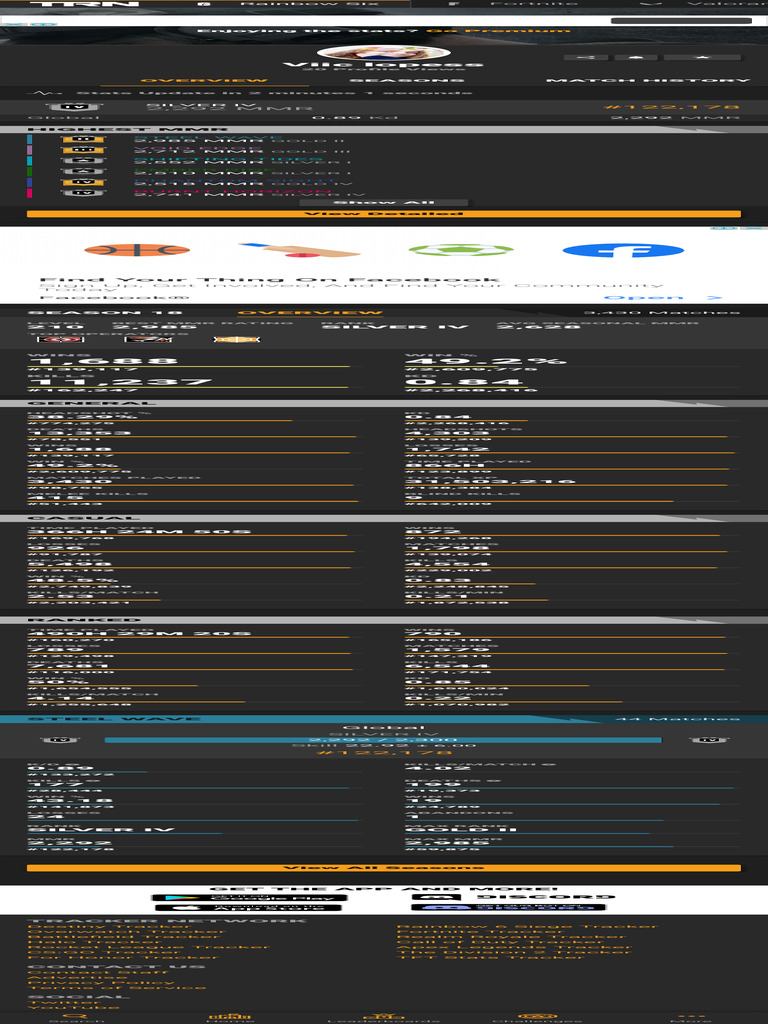Open More menu in bottom navigation
The height and width of the screenshot is (1024, 768).
pos(691,1018)
